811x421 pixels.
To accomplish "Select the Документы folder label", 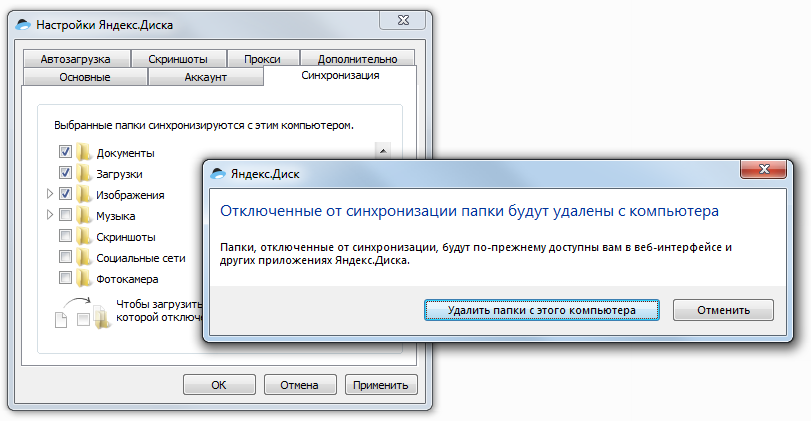I will pyautogui.click(x=125, y=153).
